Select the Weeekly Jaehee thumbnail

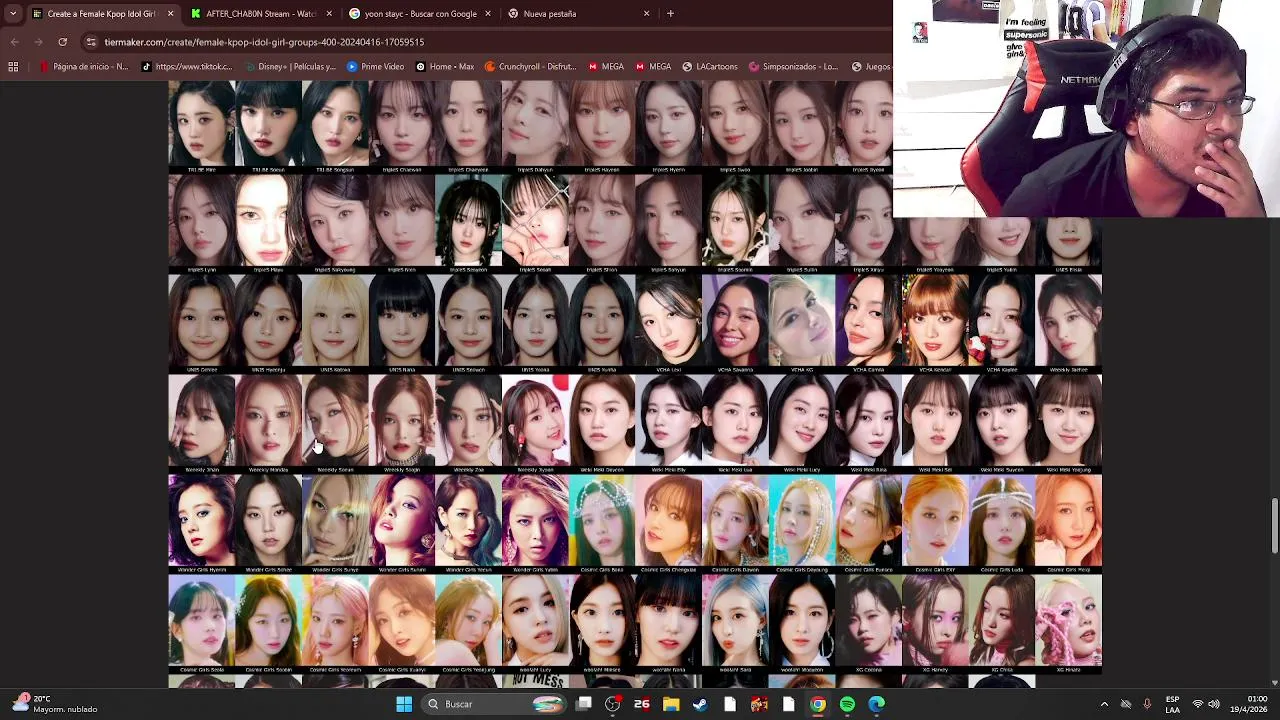pyautogui.click(x=1069, y=324)
